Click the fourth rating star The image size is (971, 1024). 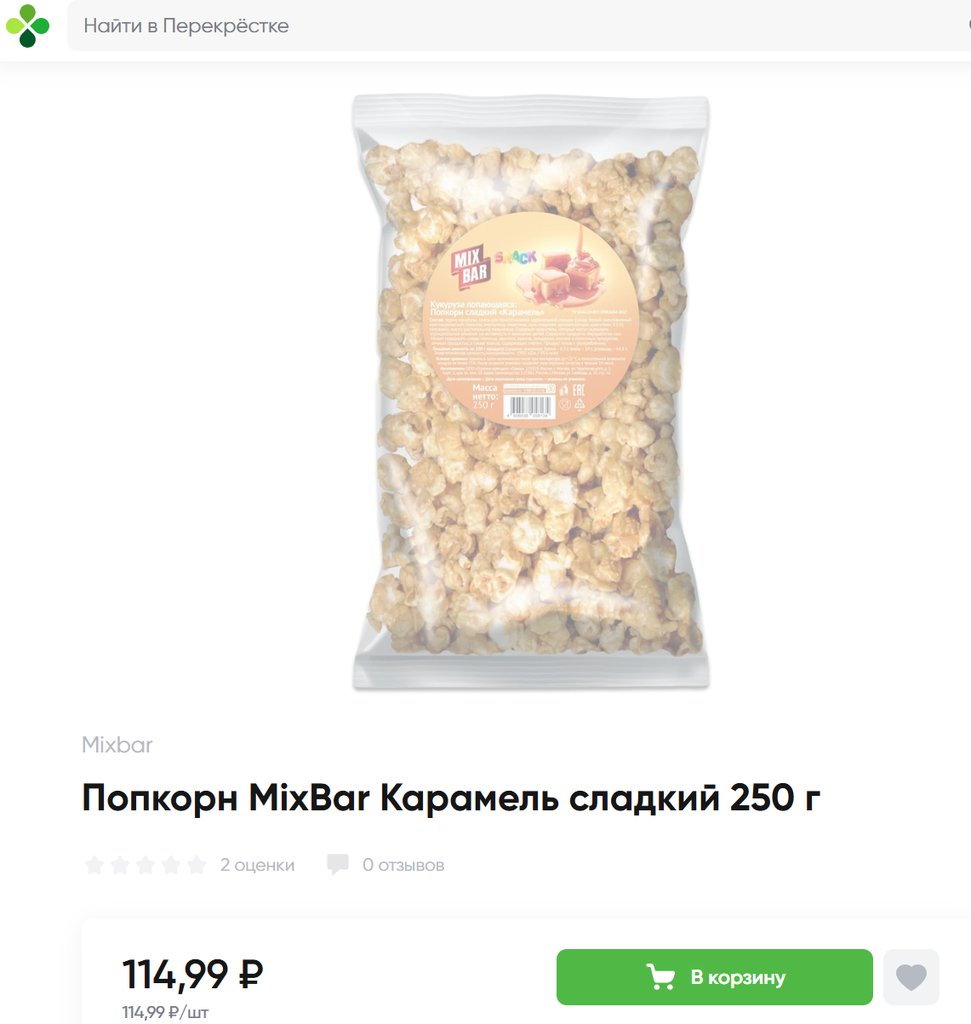(171, 865)
